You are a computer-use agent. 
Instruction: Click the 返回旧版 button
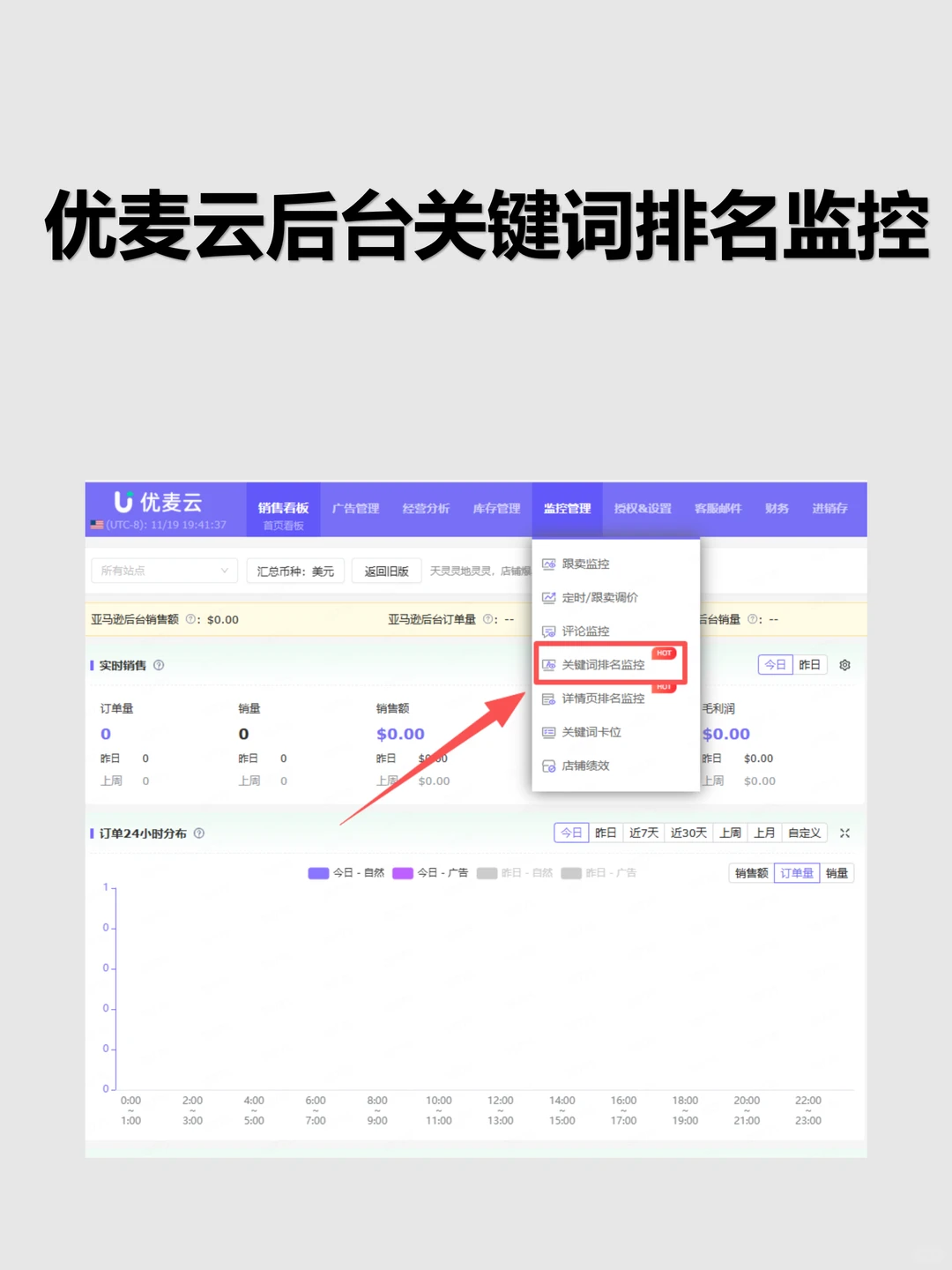(x=385, y=571)
